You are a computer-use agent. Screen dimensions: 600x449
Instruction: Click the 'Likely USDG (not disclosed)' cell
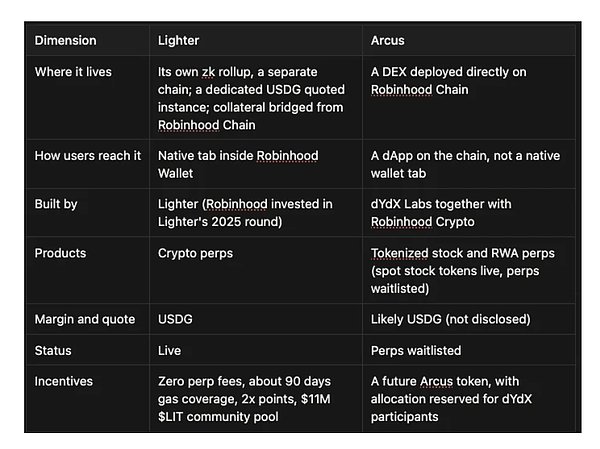coord(450,319)
